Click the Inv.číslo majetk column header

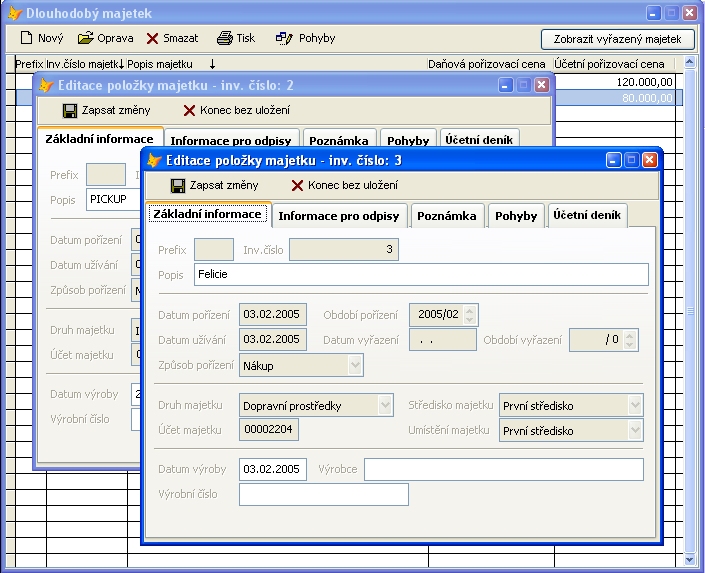pos(85,64)
